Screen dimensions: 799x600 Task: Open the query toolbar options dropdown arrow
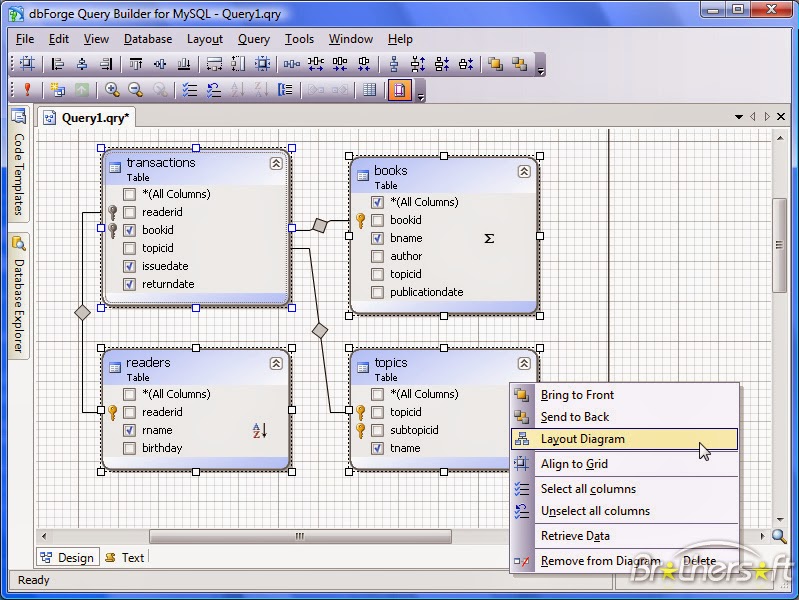420,97
